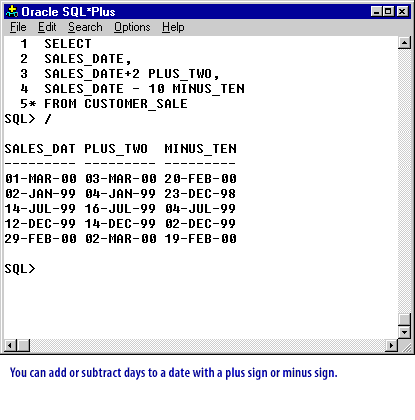
Task: Click the FROM CUSTOMER_SALE query line
Action: click(116, 104)
